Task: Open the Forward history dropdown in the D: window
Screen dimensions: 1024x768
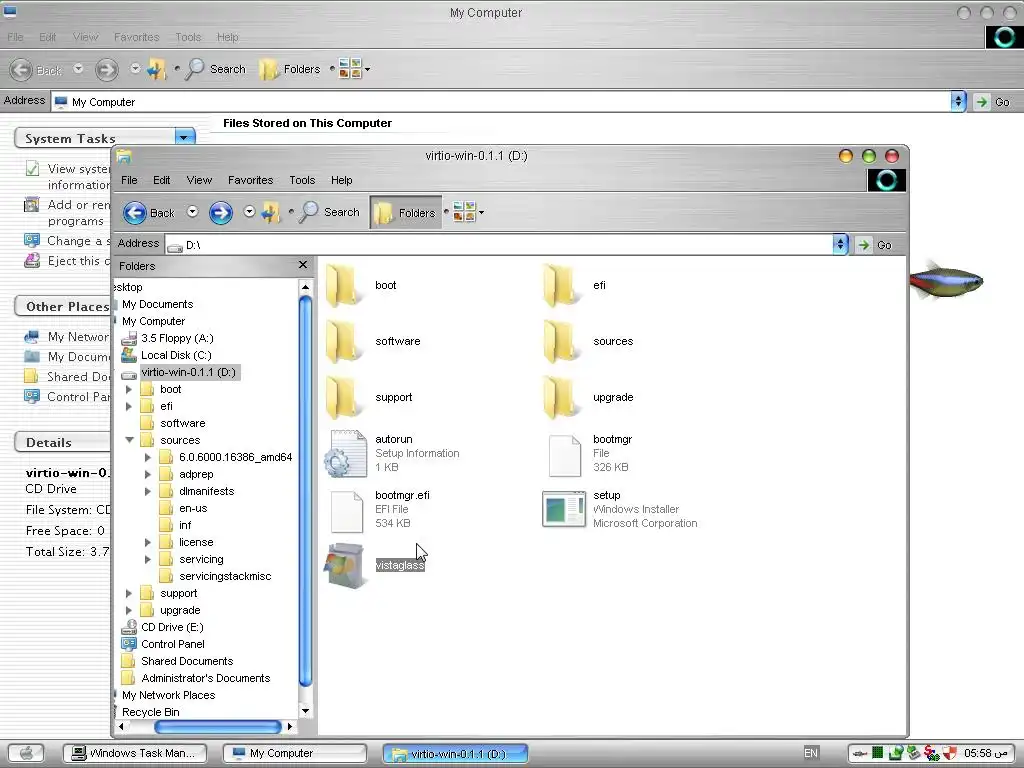Action: pyautogui.click(x=249, y=212)
